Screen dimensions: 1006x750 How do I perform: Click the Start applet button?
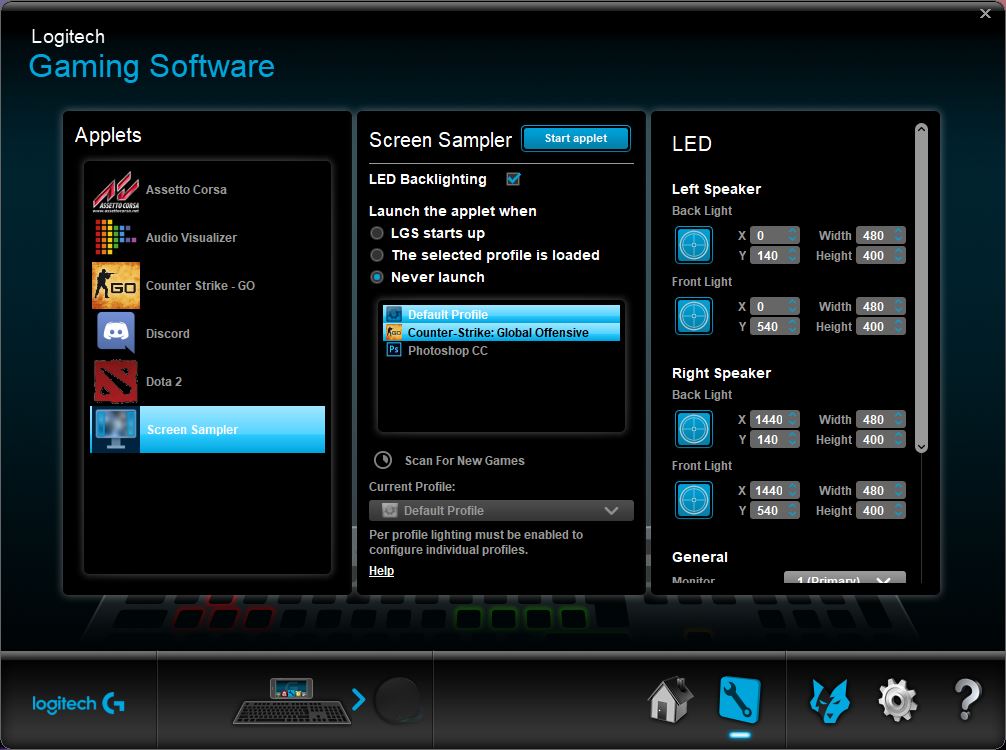tap(575, 138)
